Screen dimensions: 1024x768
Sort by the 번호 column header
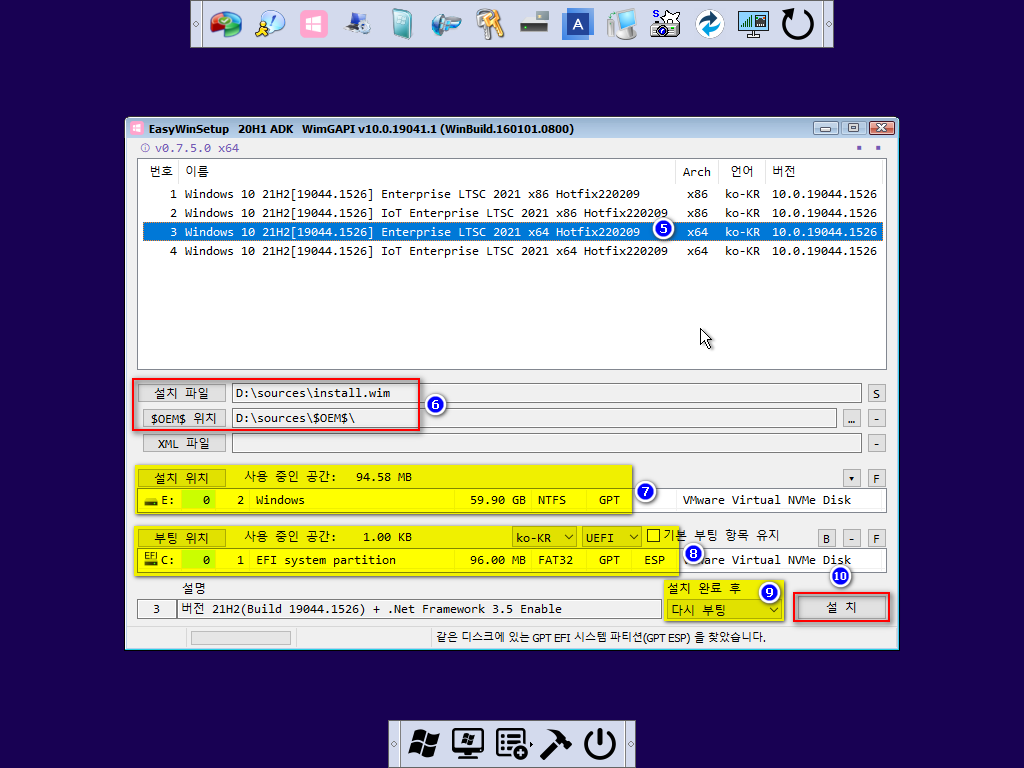coord(161,171)
